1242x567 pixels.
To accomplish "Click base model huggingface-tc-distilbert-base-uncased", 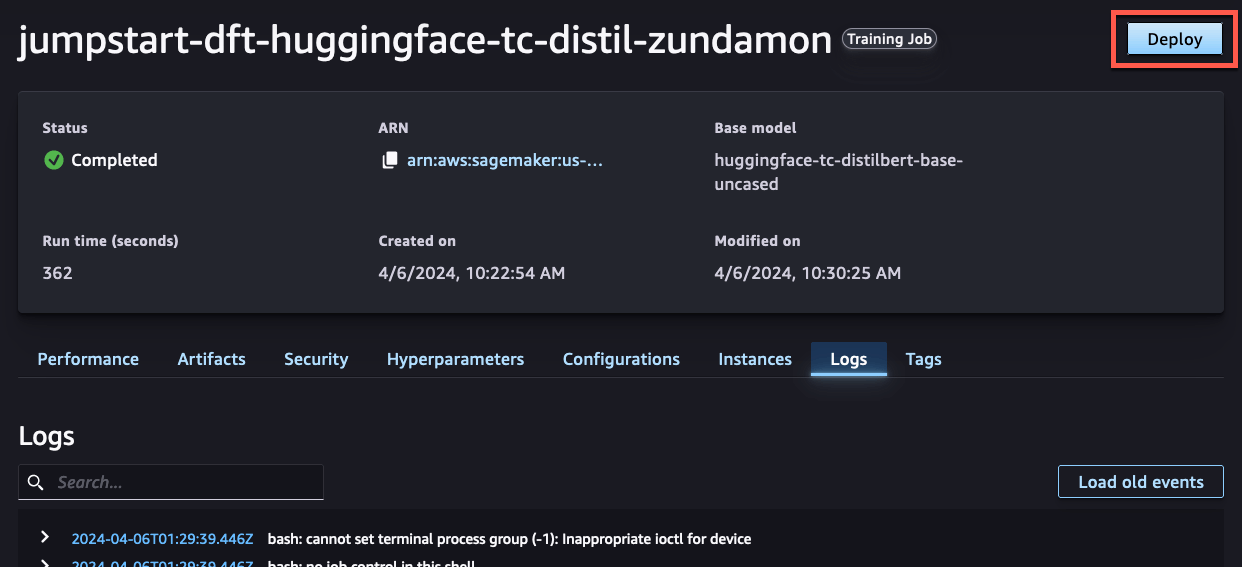I will [838, 172].
